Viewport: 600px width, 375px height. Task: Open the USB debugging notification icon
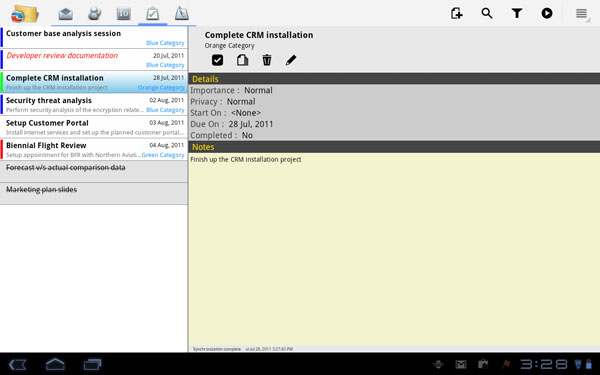[439, 364]
